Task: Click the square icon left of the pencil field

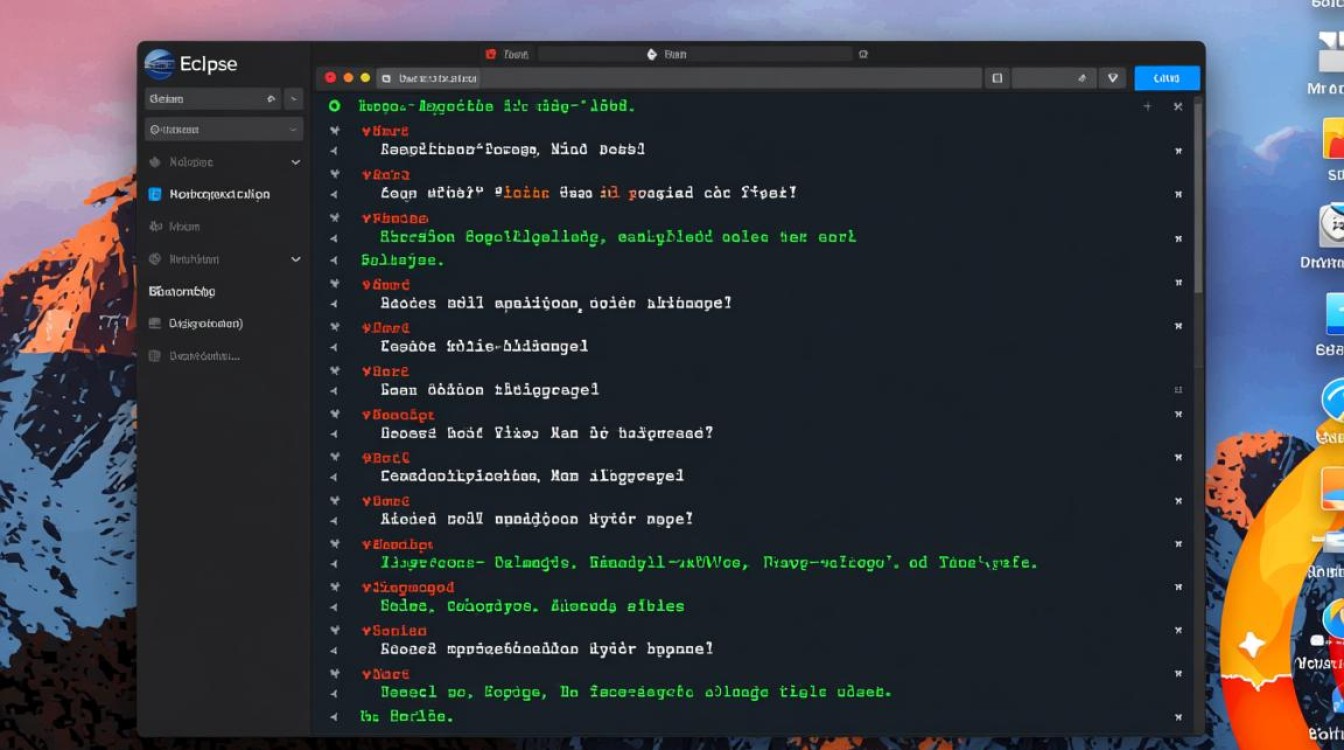Action: tap(996, 78)
